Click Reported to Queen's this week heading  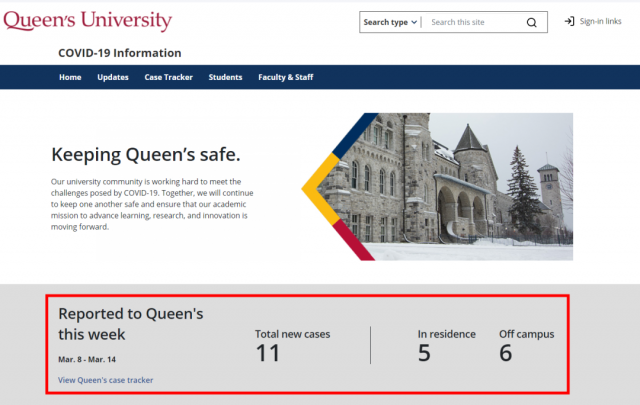[131, 324]
